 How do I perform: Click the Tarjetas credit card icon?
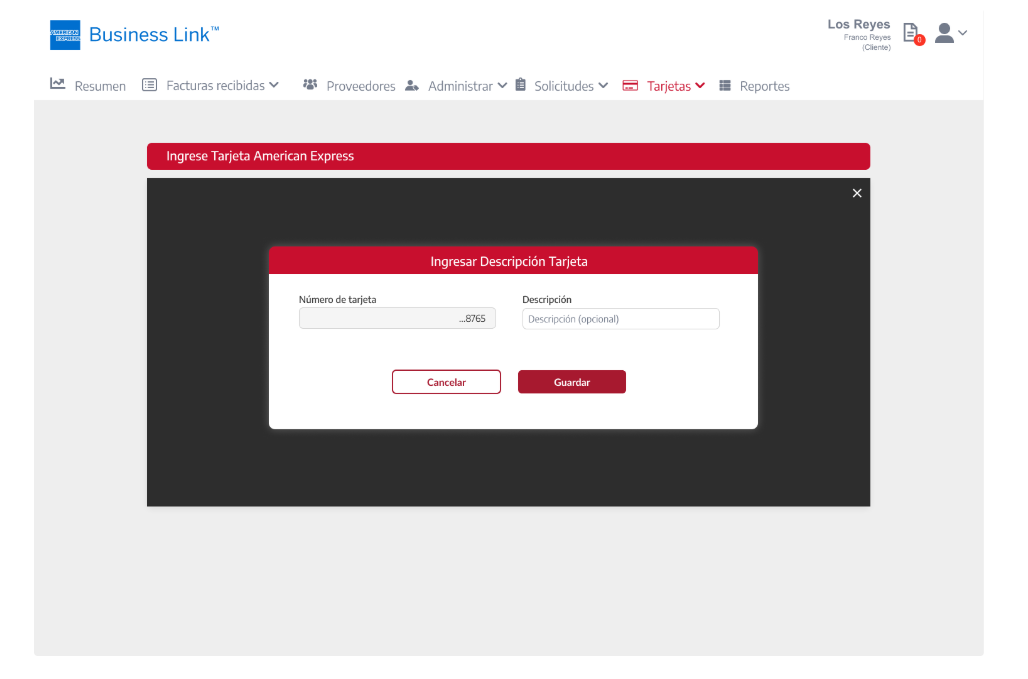click(630, 86)
